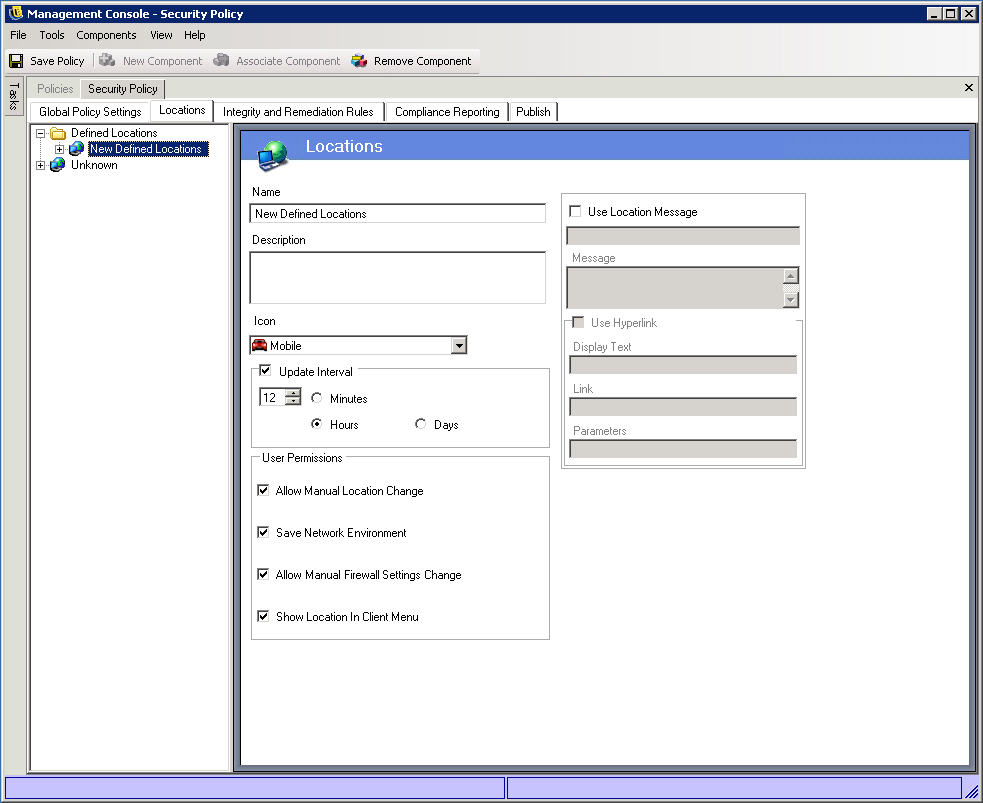Screen dimensions: 983x803
Task: Switch to Global Policy Settings tab
Action: pos(90,112)
